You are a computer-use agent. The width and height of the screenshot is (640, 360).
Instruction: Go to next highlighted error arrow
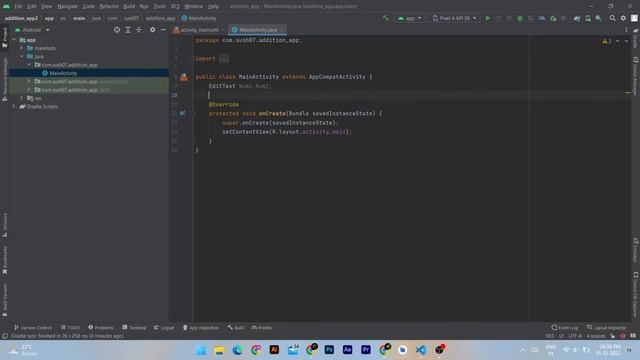pyautogui.click(x=626, y=41)
